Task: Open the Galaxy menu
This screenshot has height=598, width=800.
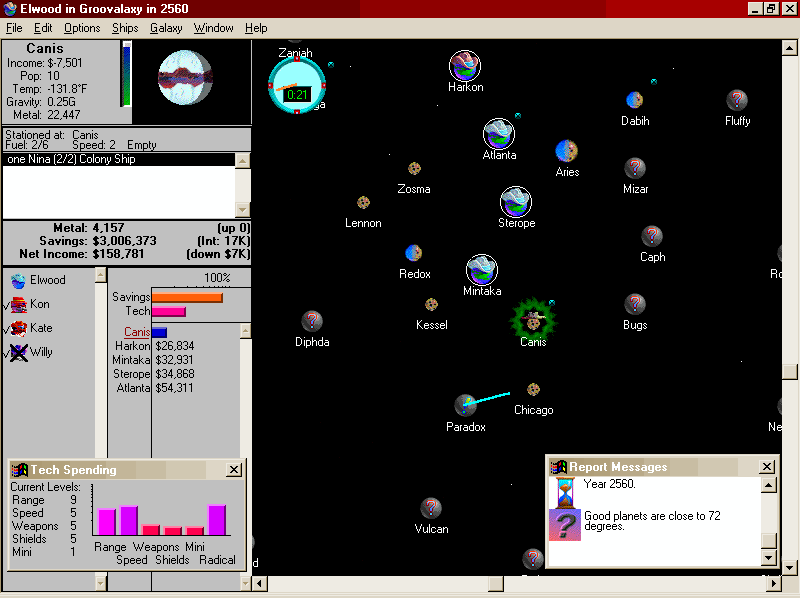Action: pos(165,28)
